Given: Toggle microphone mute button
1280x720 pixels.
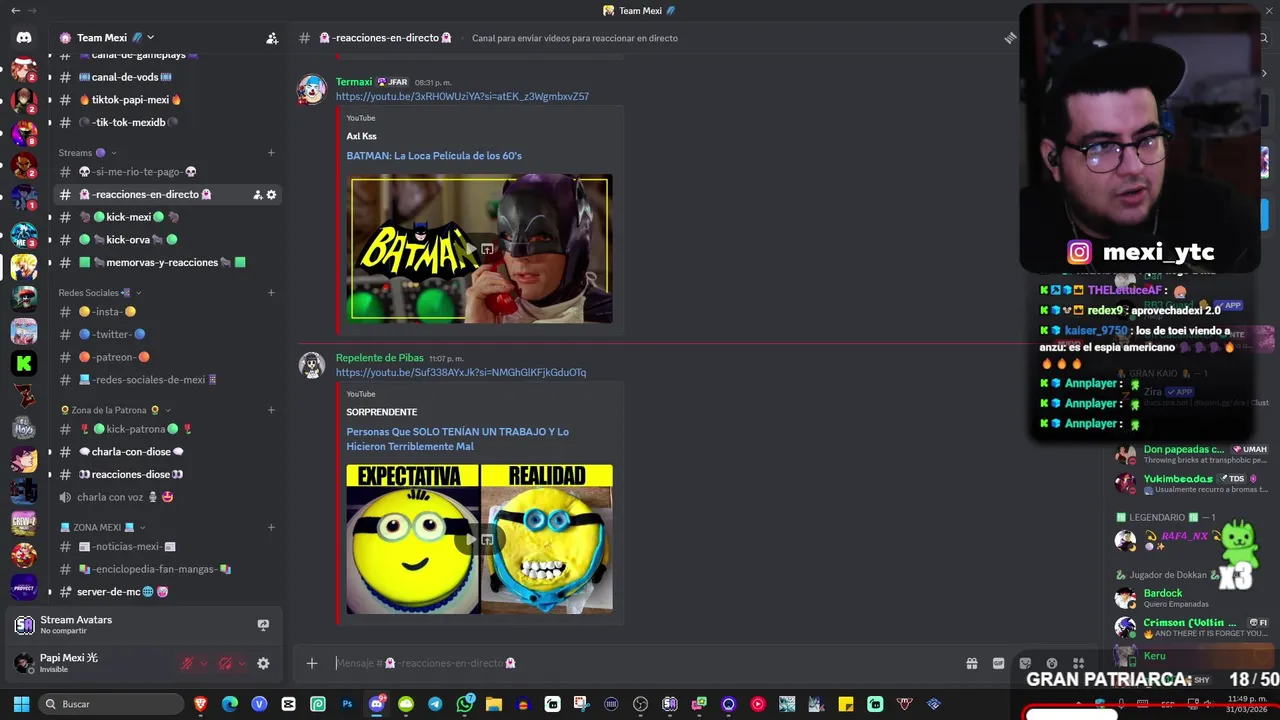Looking at the screenshot, I should point(186,663).
